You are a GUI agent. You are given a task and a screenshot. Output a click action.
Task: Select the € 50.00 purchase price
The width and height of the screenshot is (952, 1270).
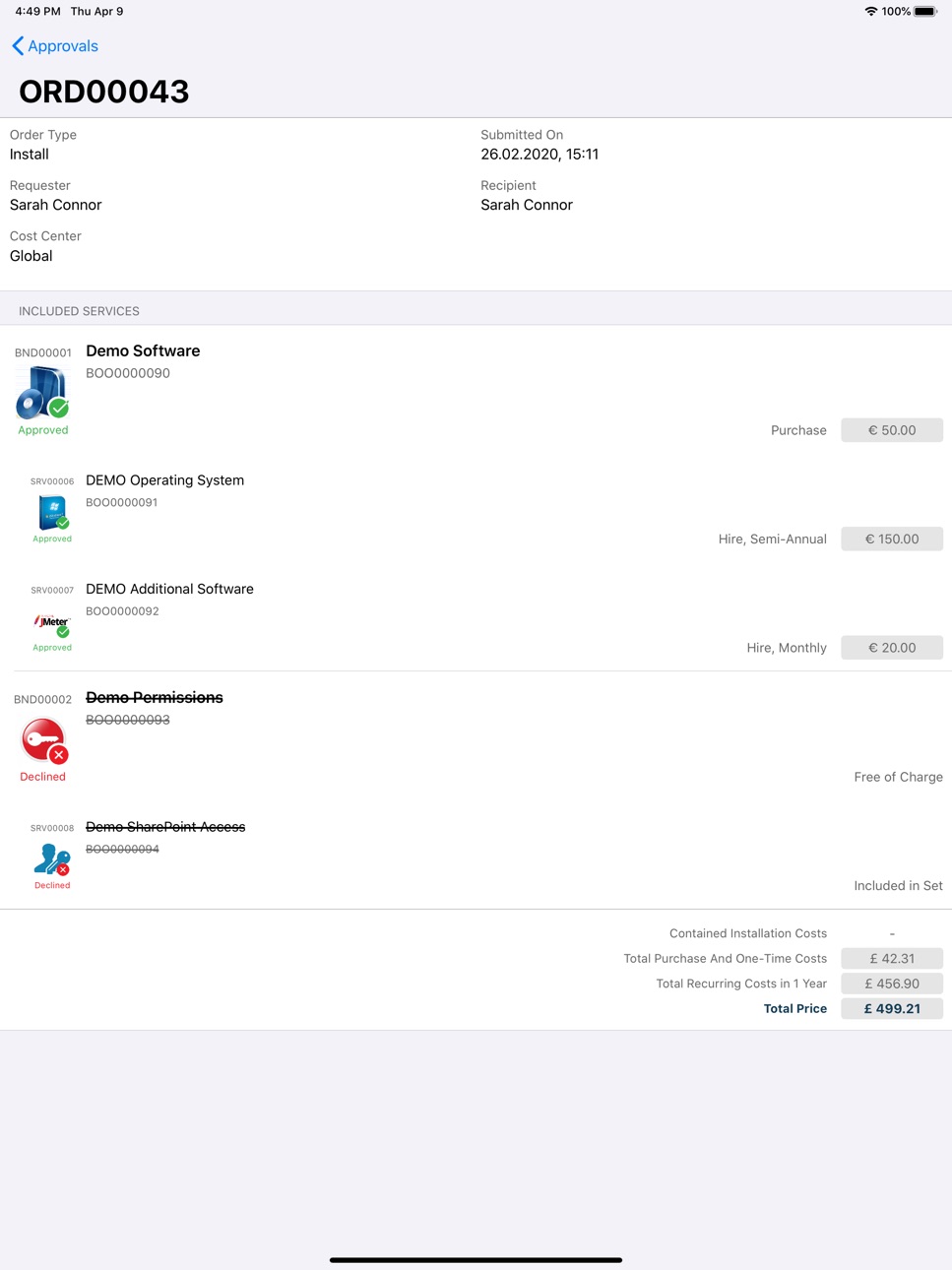click(892, 430)
